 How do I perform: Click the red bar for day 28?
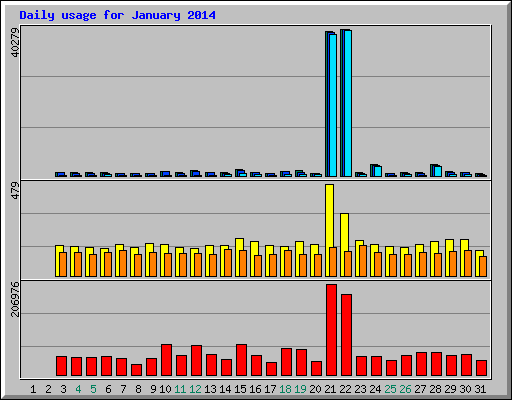436,364
